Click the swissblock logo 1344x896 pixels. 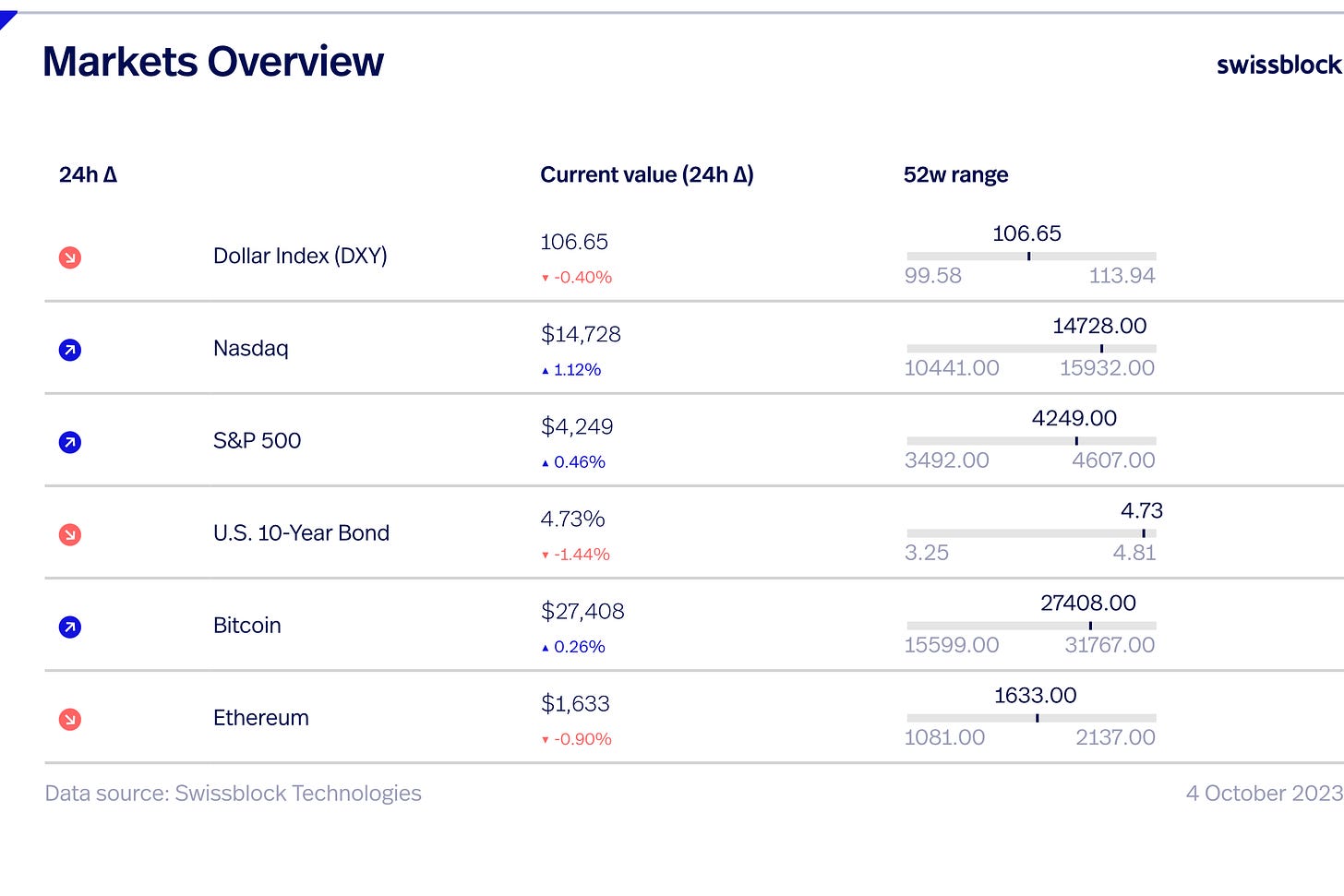[1279, 65]
